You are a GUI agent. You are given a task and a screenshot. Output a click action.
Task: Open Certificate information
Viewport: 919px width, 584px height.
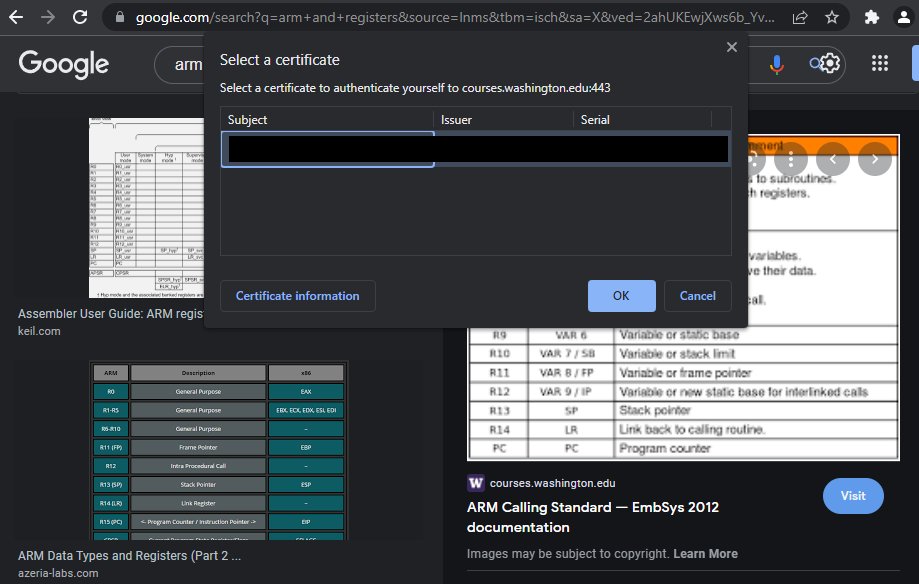pyautogui.click(x=298, y=296)
